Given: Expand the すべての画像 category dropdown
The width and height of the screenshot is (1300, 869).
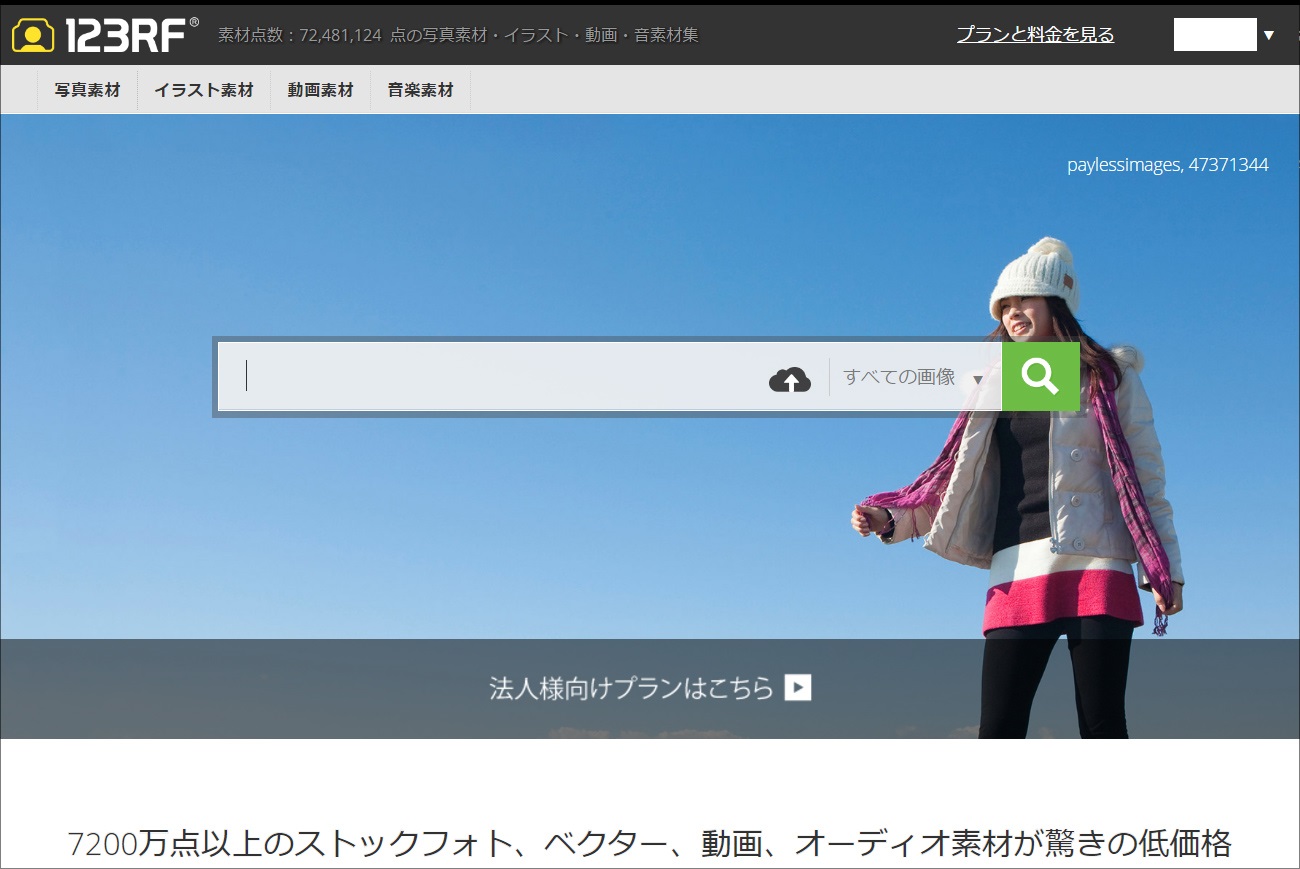Looking at the screenshot, I should point(914,377).
